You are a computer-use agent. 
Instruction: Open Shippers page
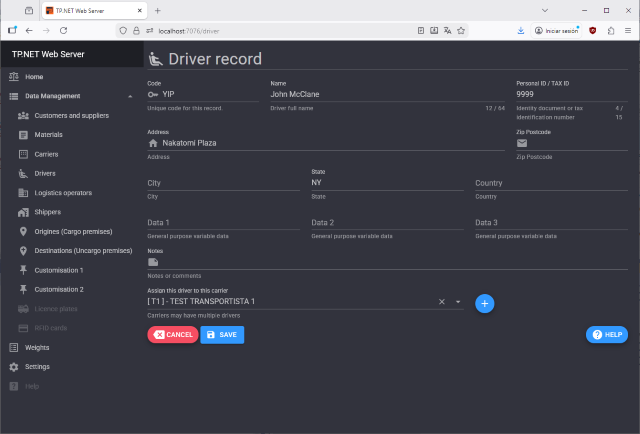click(x=47, y=212)
